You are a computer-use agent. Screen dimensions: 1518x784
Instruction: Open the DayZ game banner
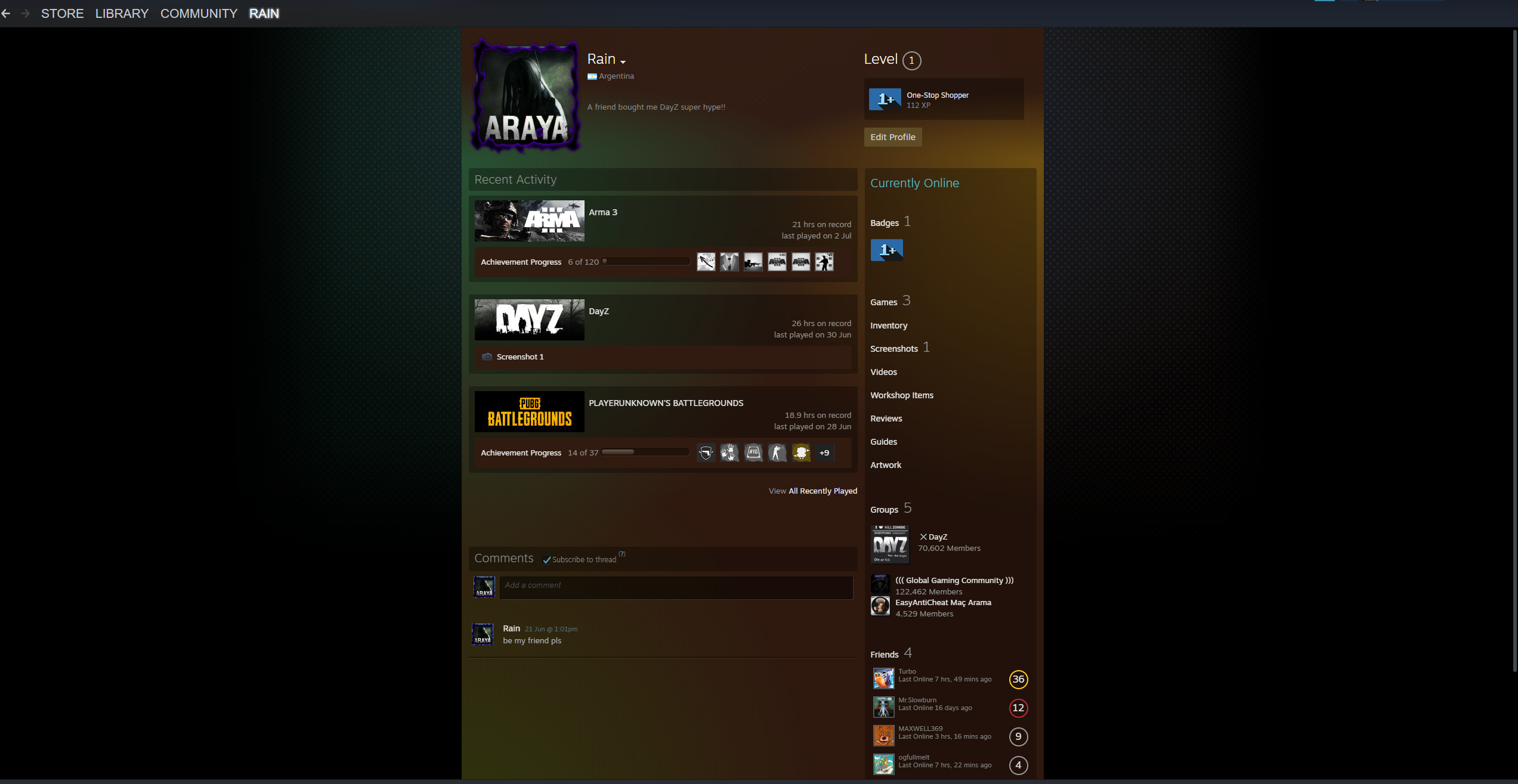[529, 320]
